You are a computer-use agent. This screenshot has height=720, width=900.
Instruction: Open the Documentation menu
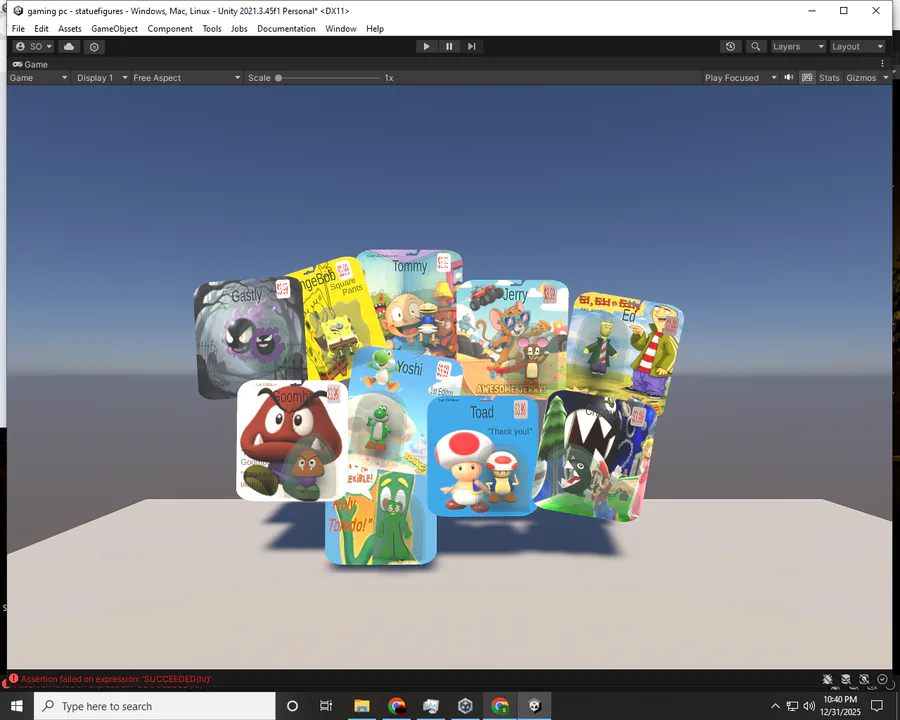pos(286,29)
